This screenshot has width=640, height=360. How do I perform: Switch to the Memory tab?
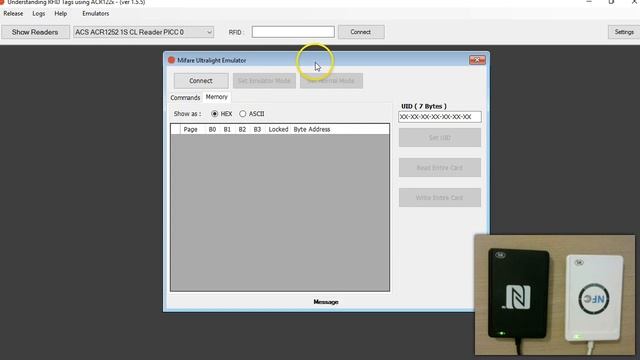(x=217, y=97)
